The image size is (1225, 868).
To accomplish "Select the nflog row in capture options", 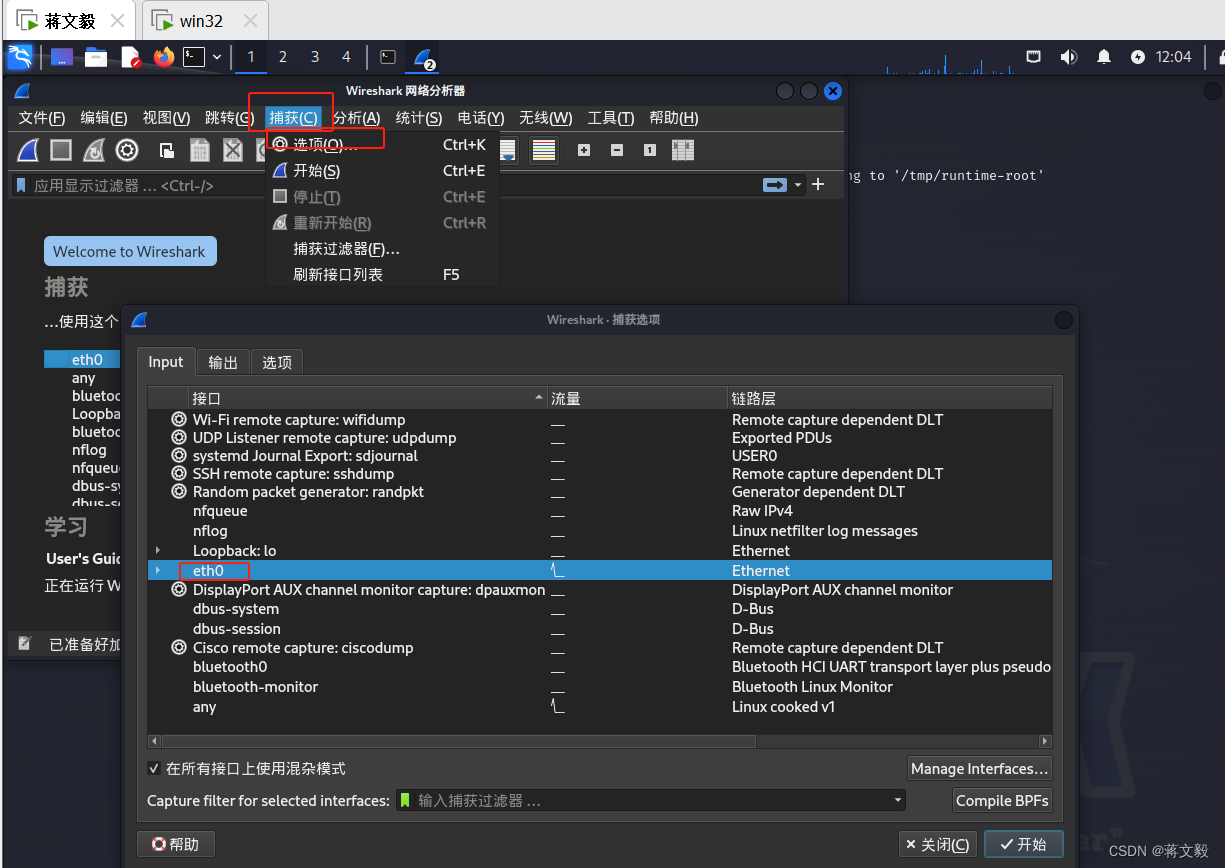I will click(x=599, y=531).
